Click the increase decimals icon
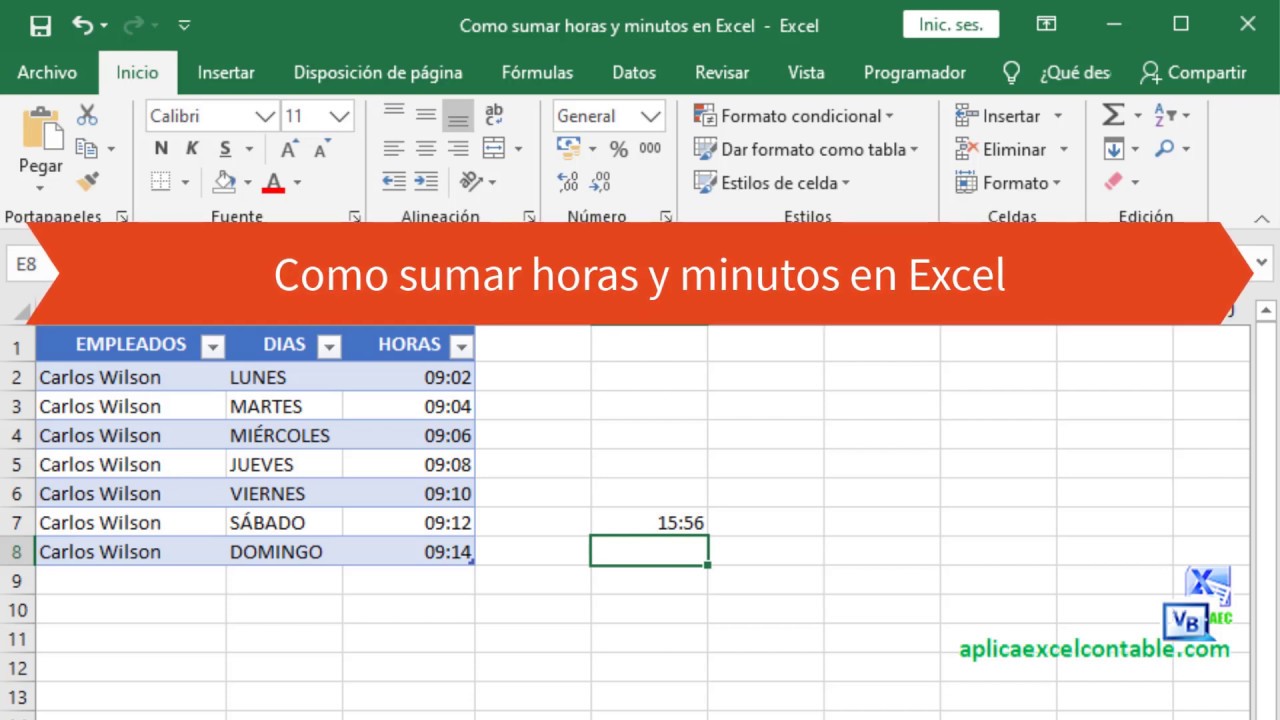Image resolution: width=1280 pixels, height=720 pixels. [x=567, y=180]
